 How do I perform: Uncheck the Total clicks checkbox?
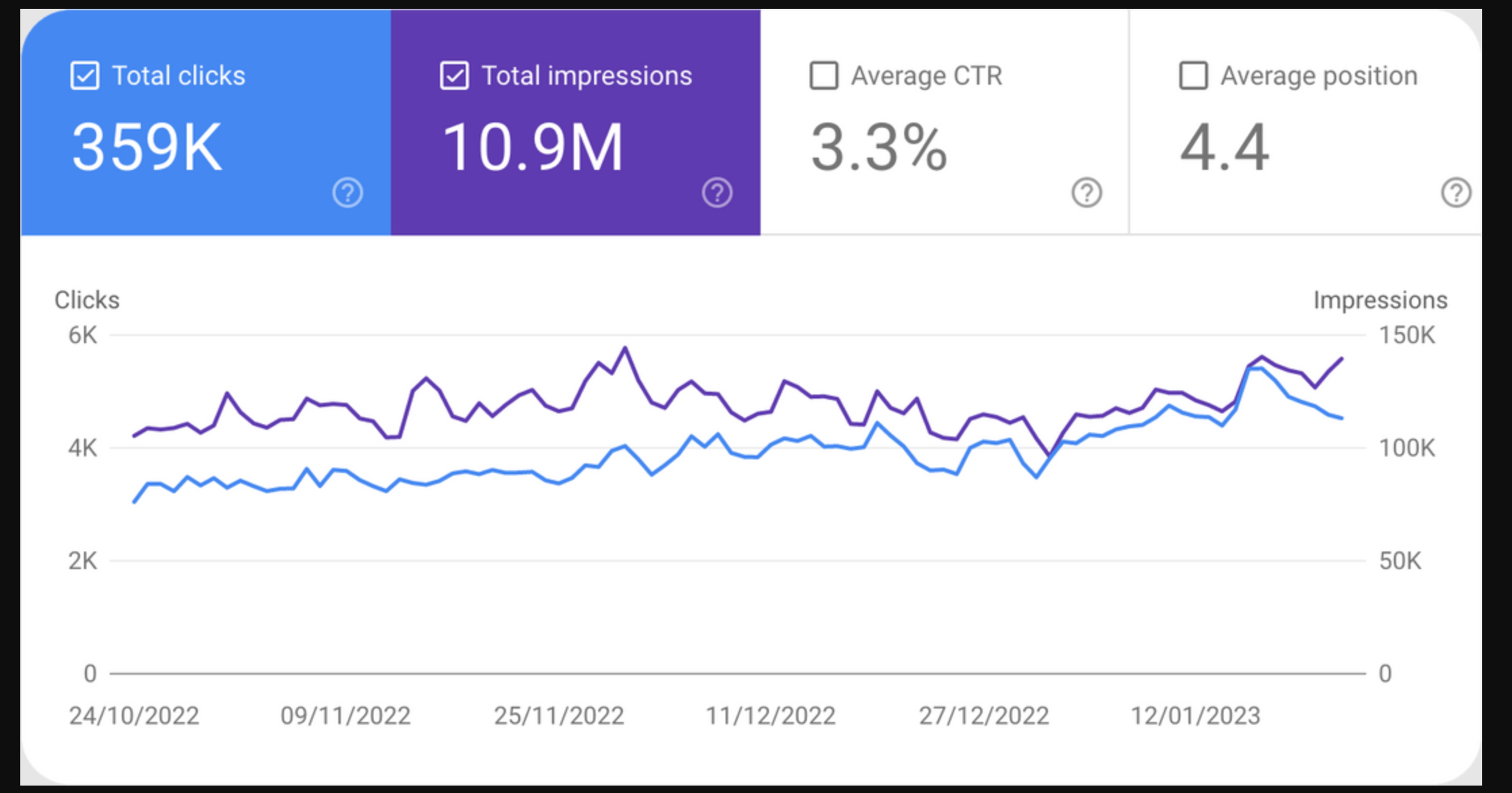click(85, 76)
